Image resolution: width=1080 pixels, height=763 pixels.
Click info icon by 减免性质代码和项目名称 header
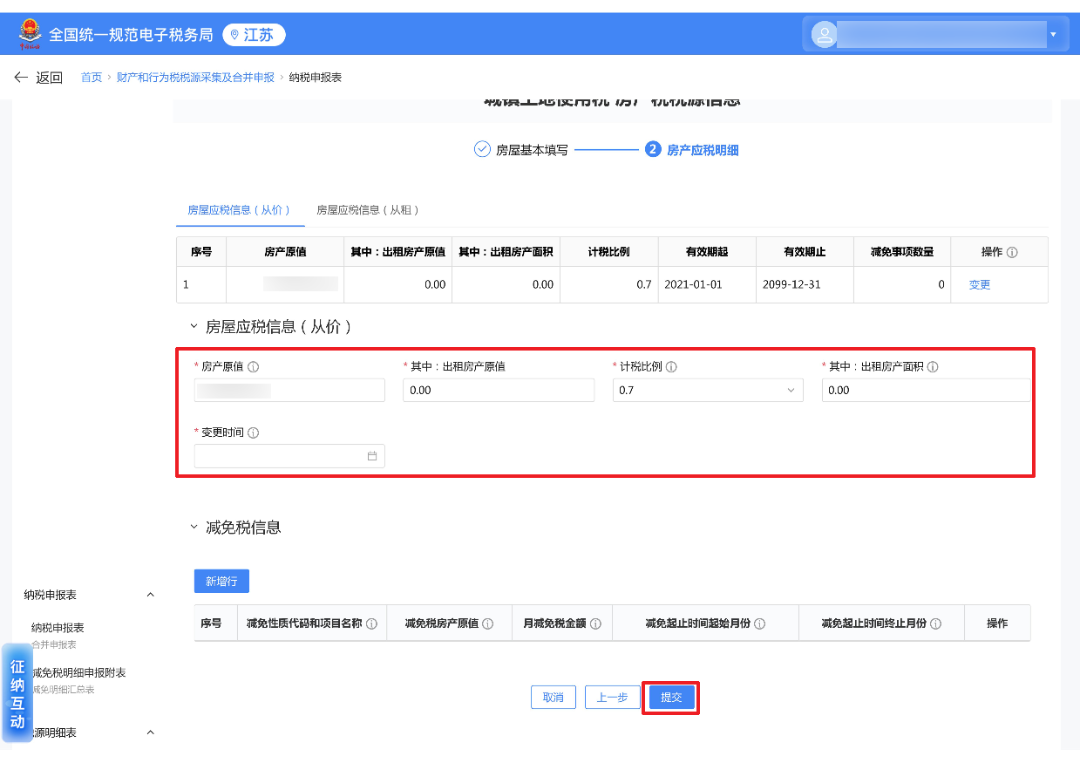coord(372,623)
